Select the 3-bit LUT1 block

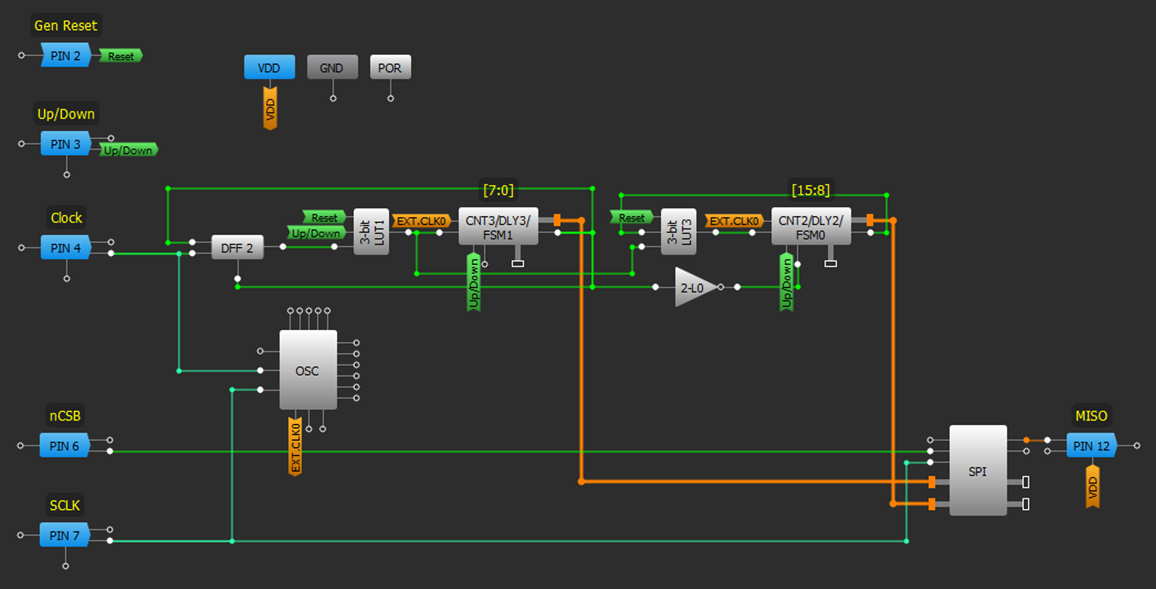click(x=371, y=232)
